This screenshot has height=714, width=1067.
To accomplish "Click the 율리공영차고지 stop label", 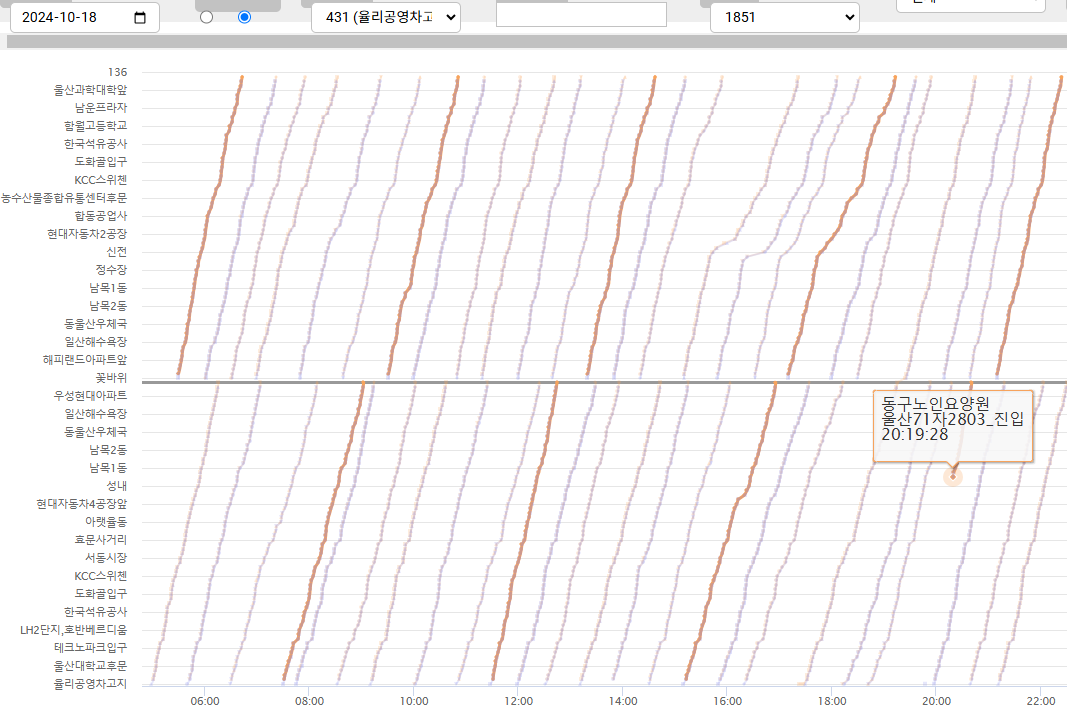I will [91, 684].
